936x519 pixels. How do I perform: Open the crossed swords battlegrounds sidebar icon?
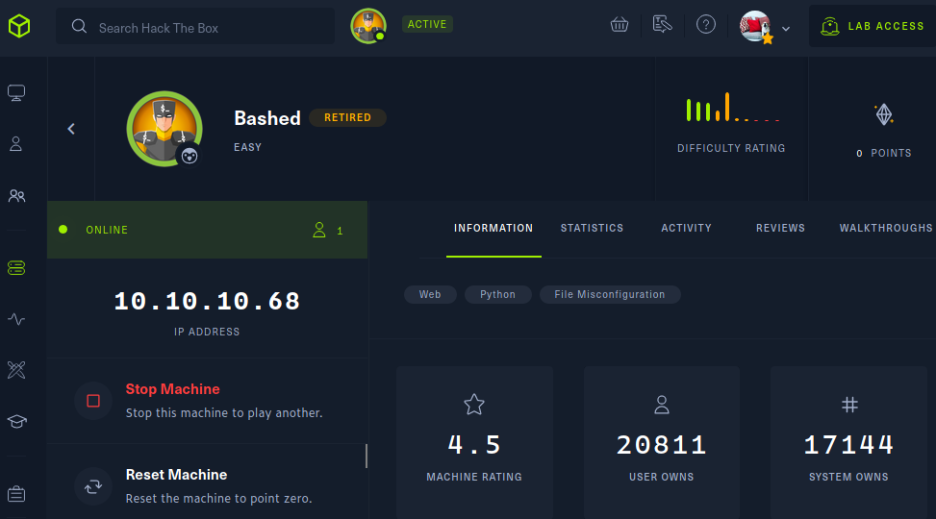tap(16, 370)
